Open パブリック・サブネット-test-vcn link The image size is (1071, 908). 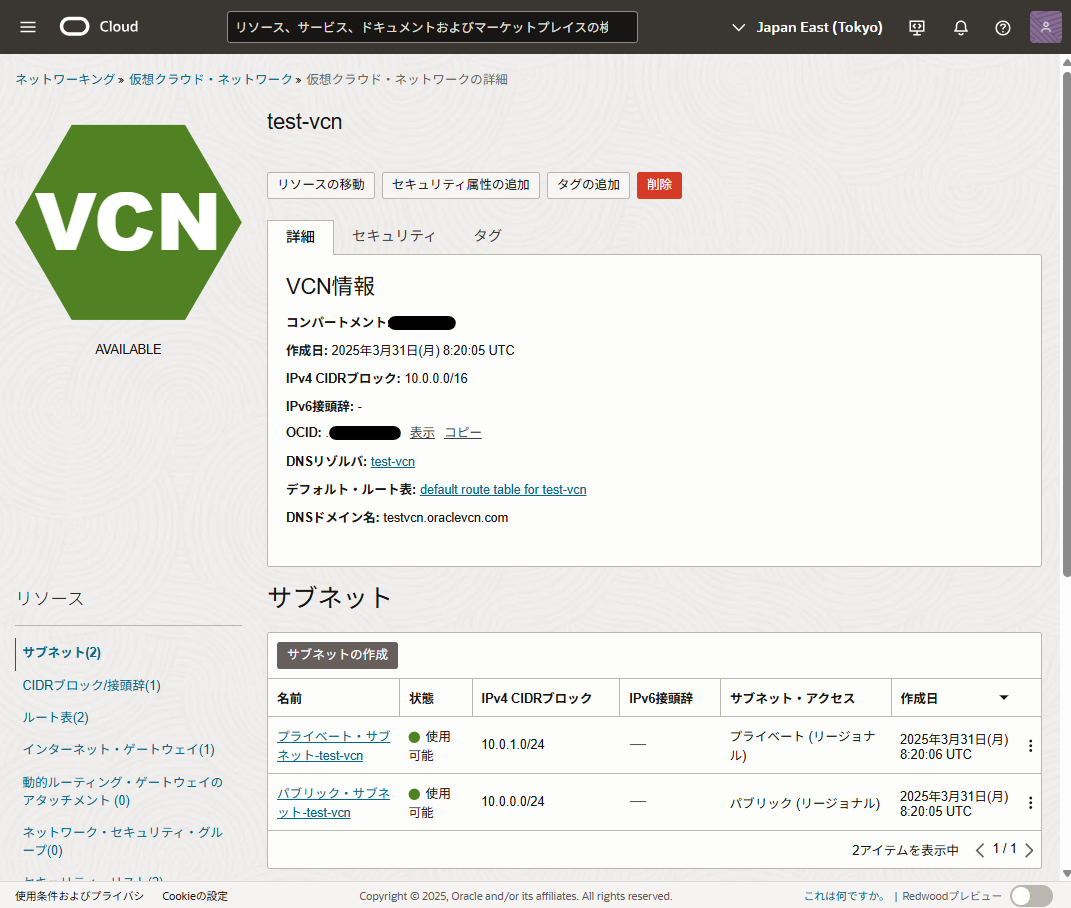coord(333,803)
